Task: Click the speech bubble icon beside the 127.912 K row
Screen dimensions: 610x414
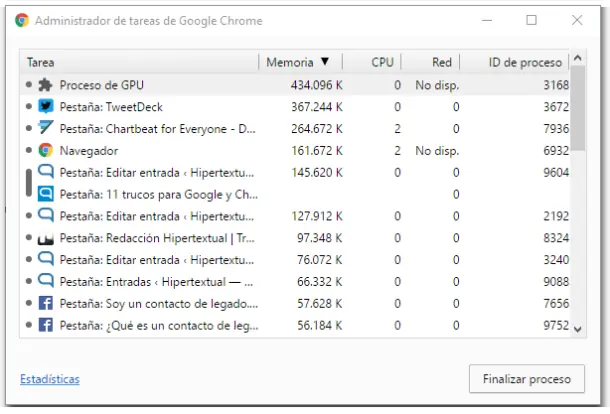Action: (46, 215)
